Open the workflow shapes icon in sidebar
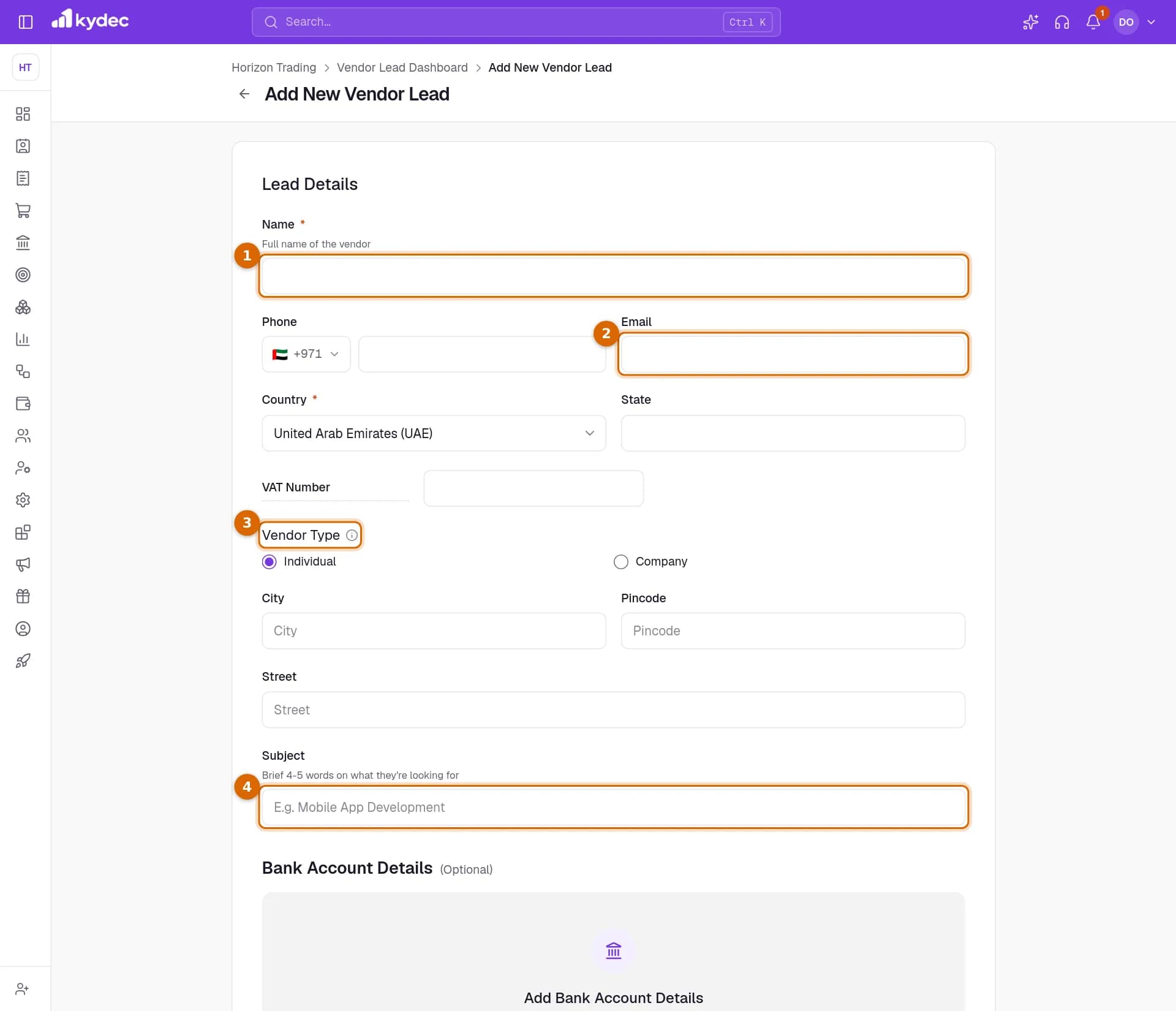Image resolution: width=1176 pixels, height=1011 pixels. [23, 371]
